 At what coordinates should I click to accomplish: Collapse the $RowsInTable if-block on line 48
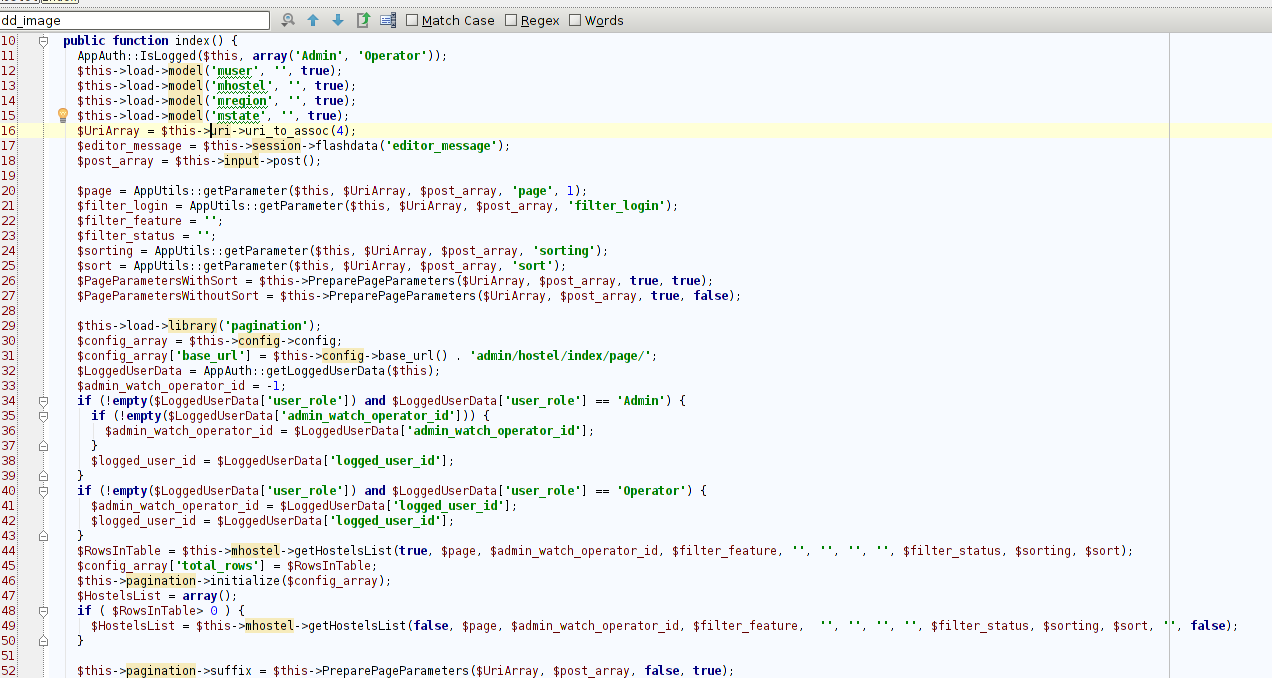click(43, 611)
